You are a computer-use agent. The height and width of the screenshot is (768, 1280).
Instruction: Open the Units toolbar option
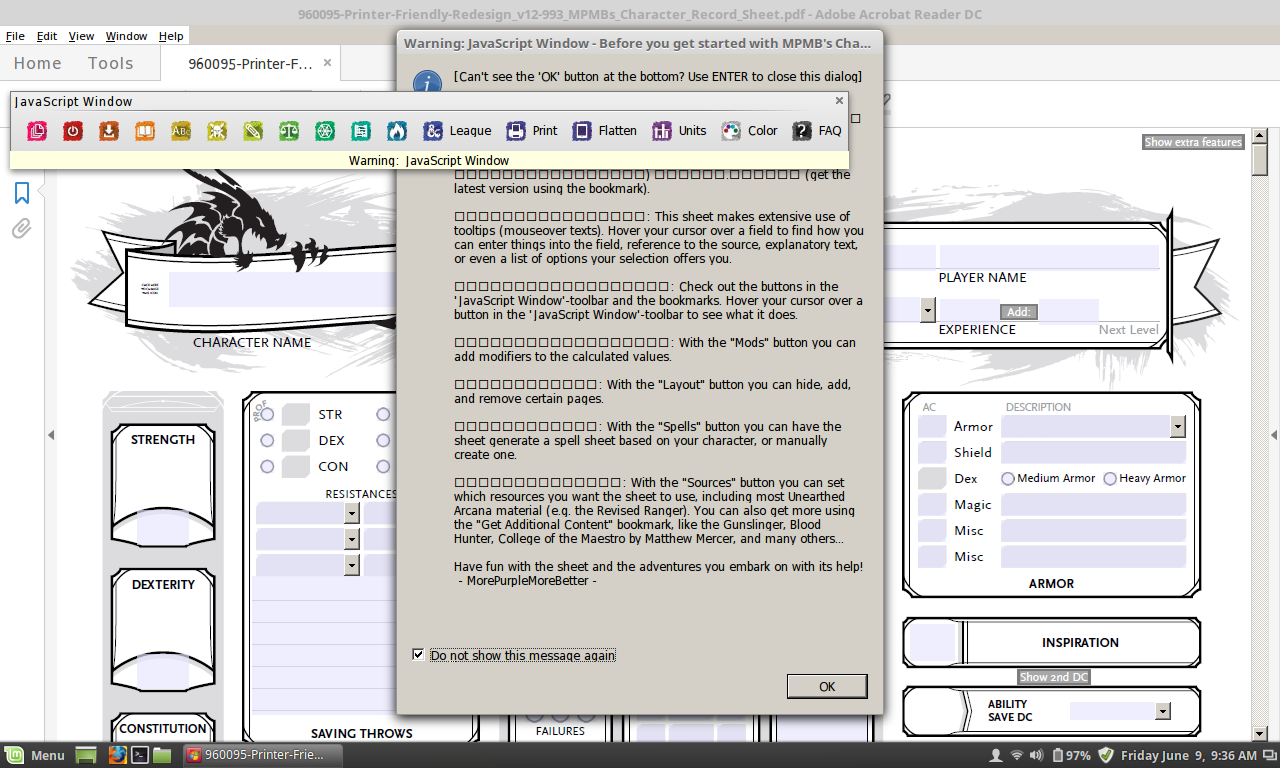(679, 131)
